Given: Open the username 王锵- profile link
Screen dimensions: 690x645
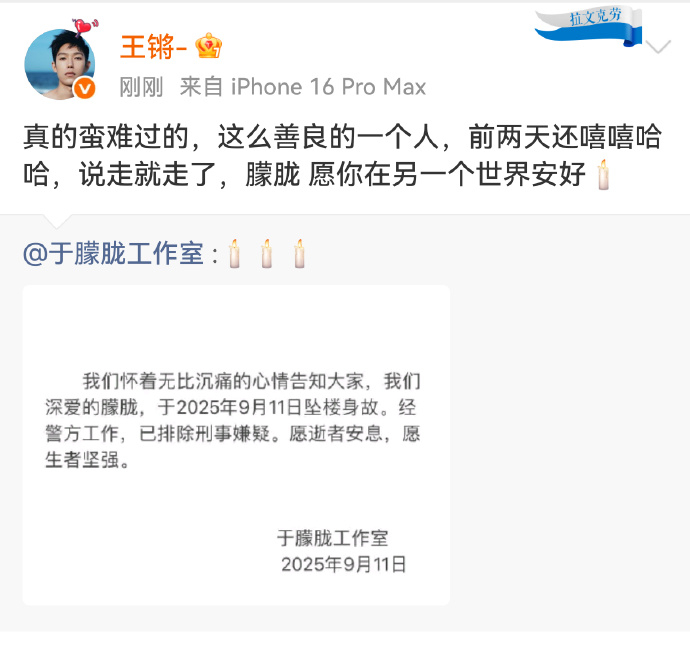Looking at the screenshot, I should click(154, 47).
